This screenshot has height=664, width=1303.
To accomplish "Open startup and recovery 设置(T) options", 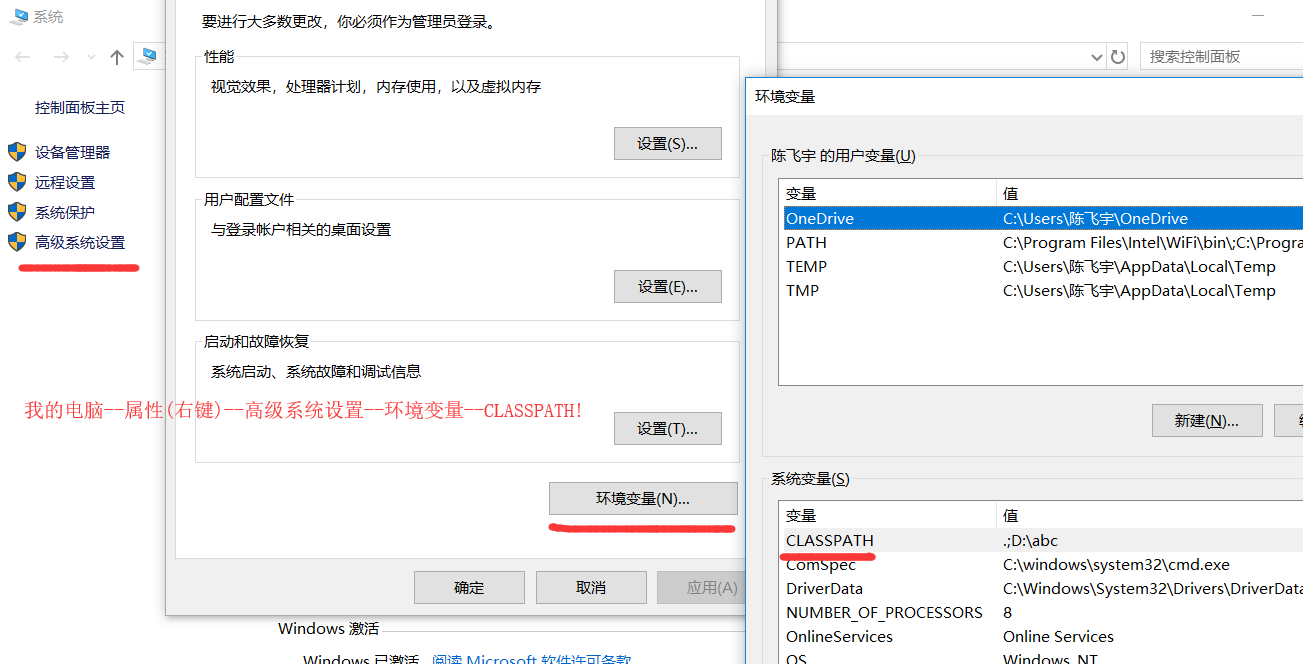I will [667, 428].
